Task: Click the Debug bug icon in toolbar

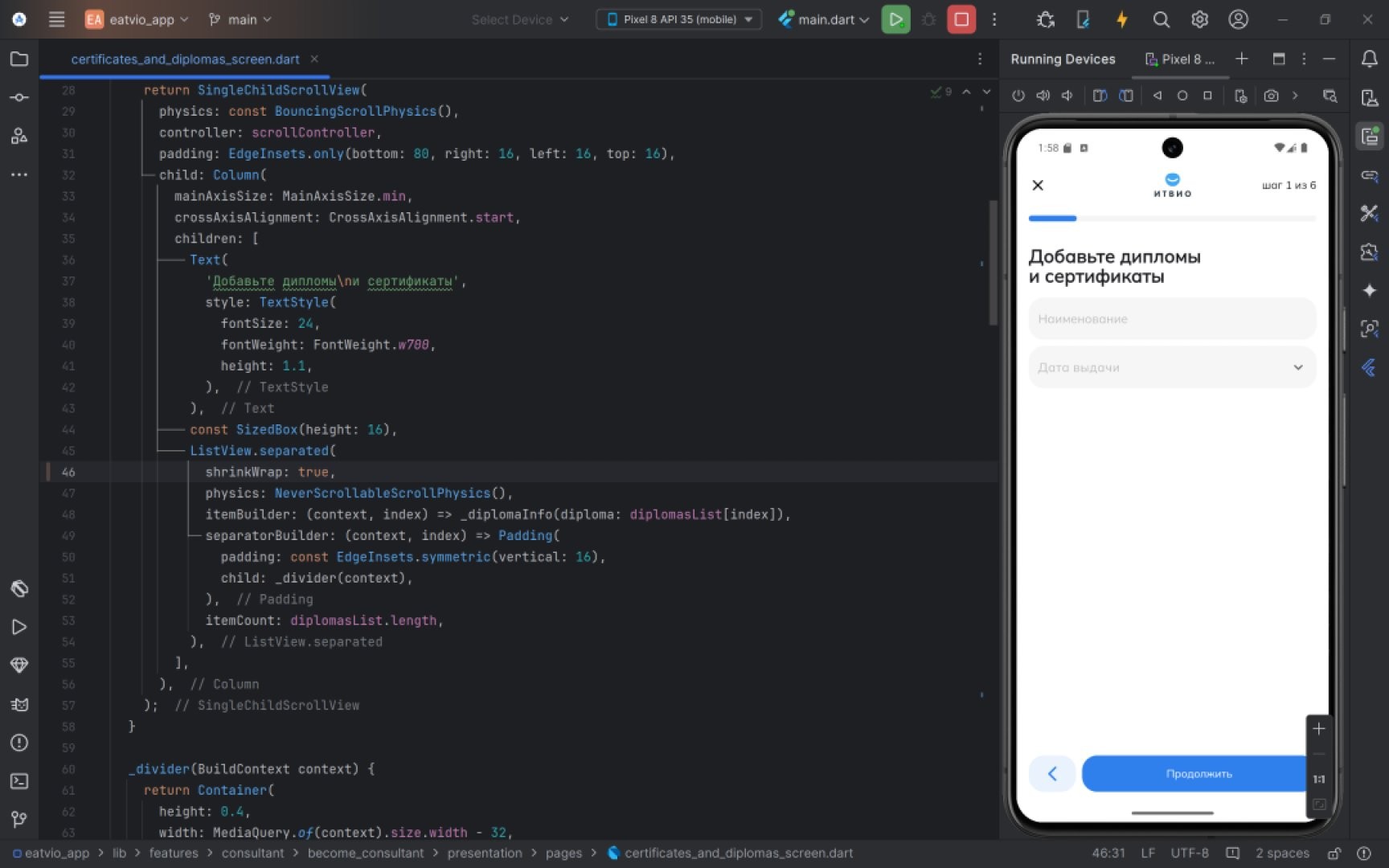Action: (x=928, y=19)
